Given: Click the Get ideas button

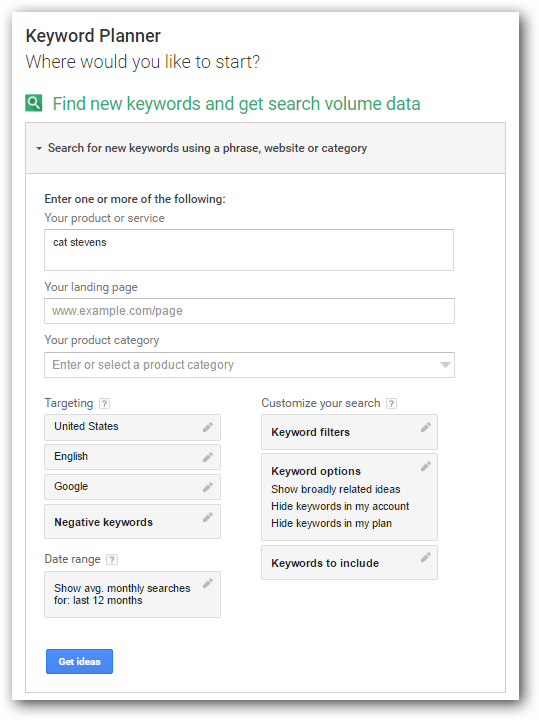Looking at the screenshot, I should [x=79, y=662].
